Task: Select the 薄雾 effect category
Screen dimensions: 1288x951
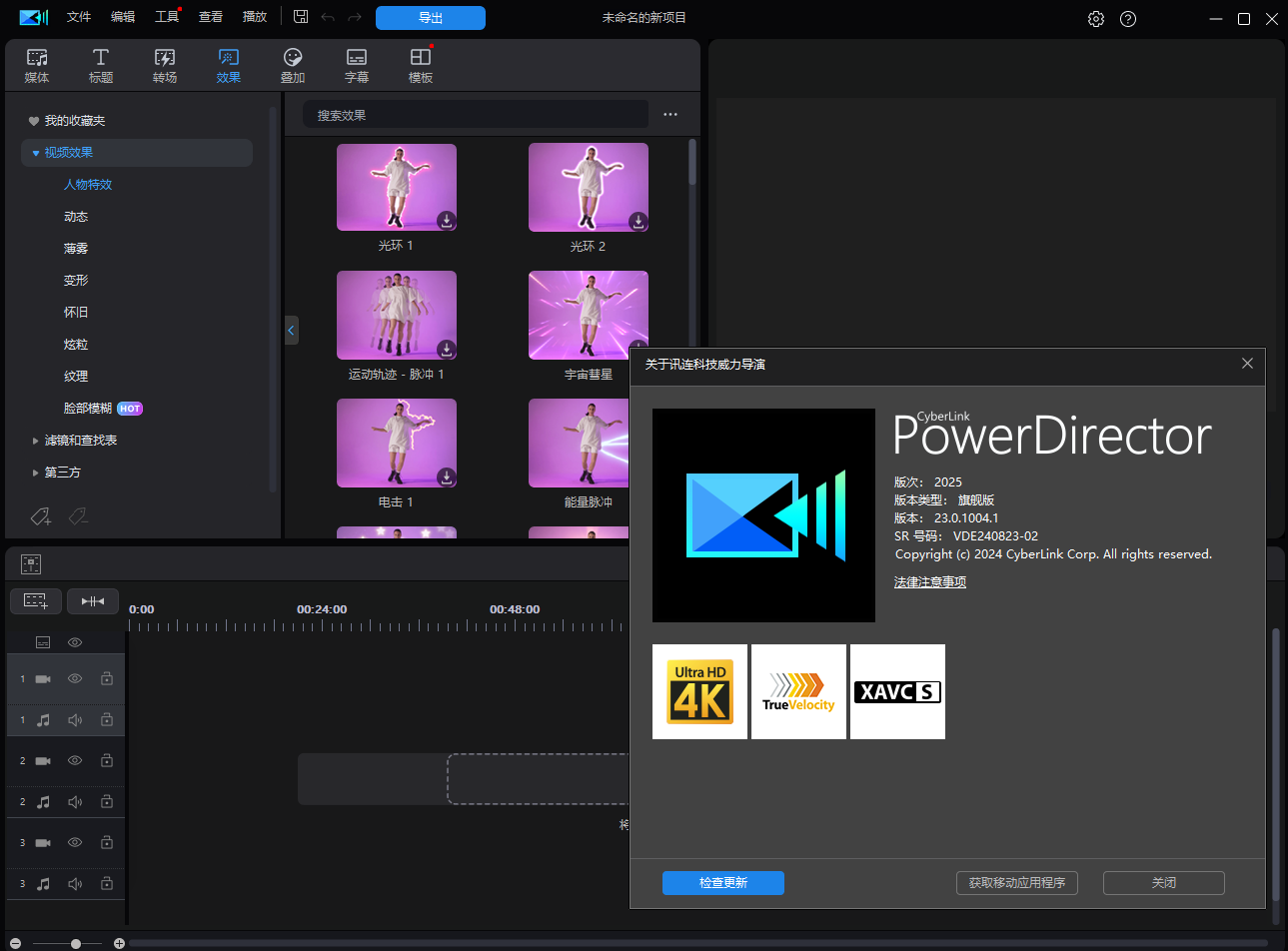Action: [76, 249]
